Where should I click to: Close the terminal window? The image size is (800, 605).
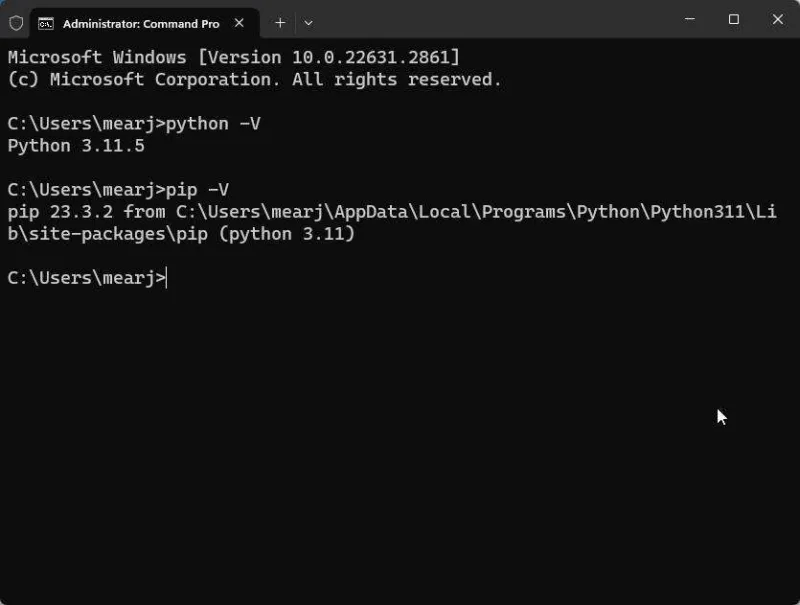pos(778,19)
